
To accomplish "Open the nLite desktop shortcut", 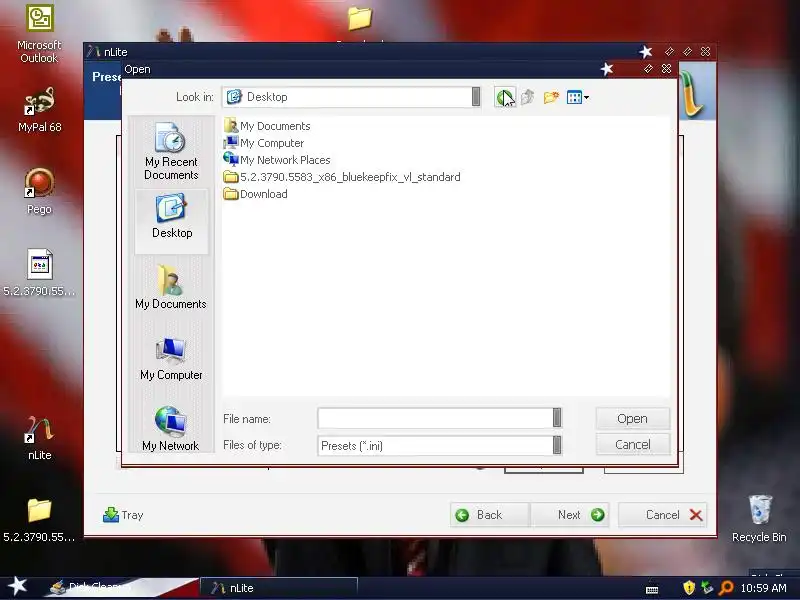I will click(39, 439).
